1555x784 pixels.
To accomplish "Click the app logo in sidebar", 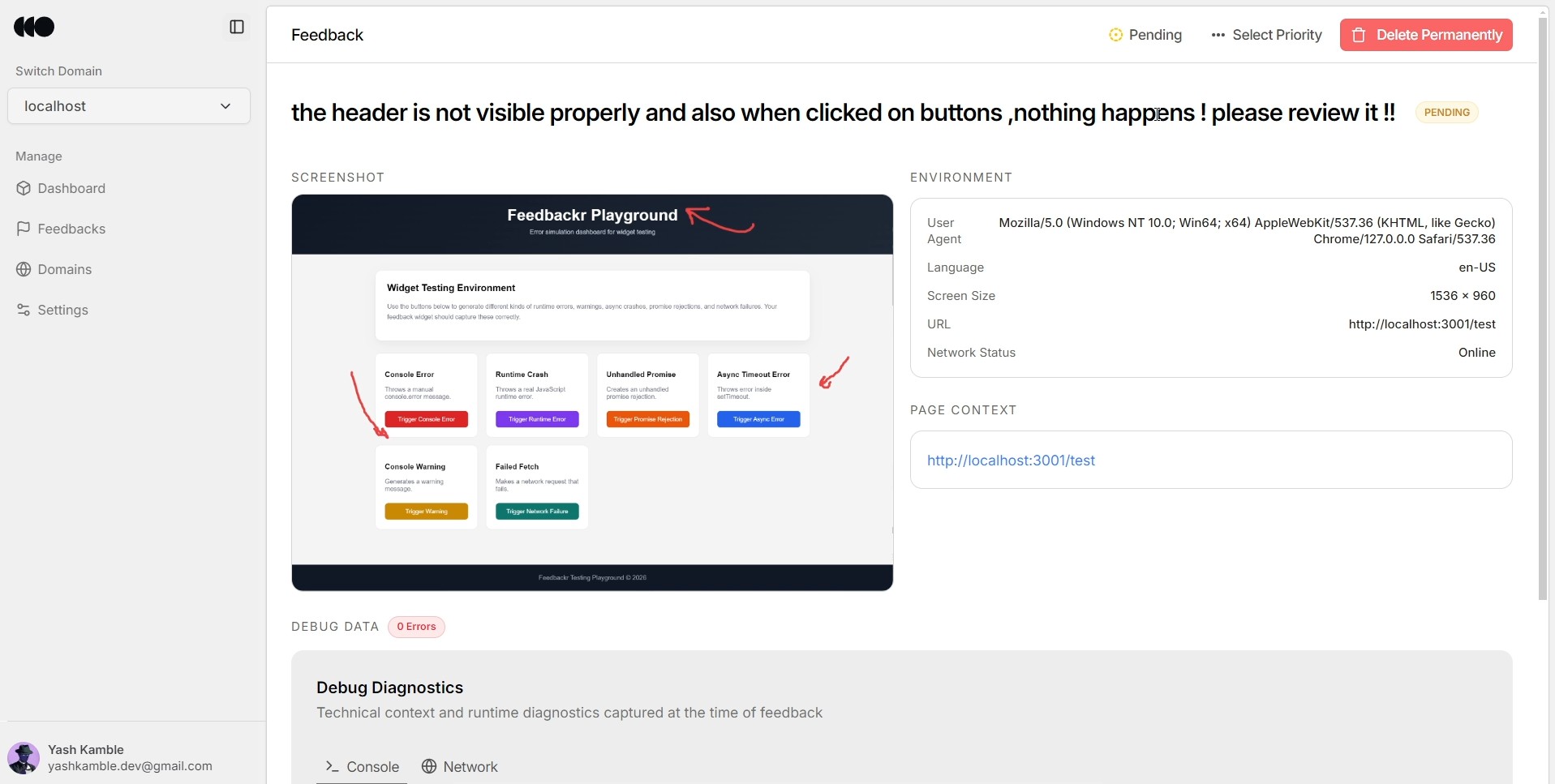I will [x=34, y=27].
